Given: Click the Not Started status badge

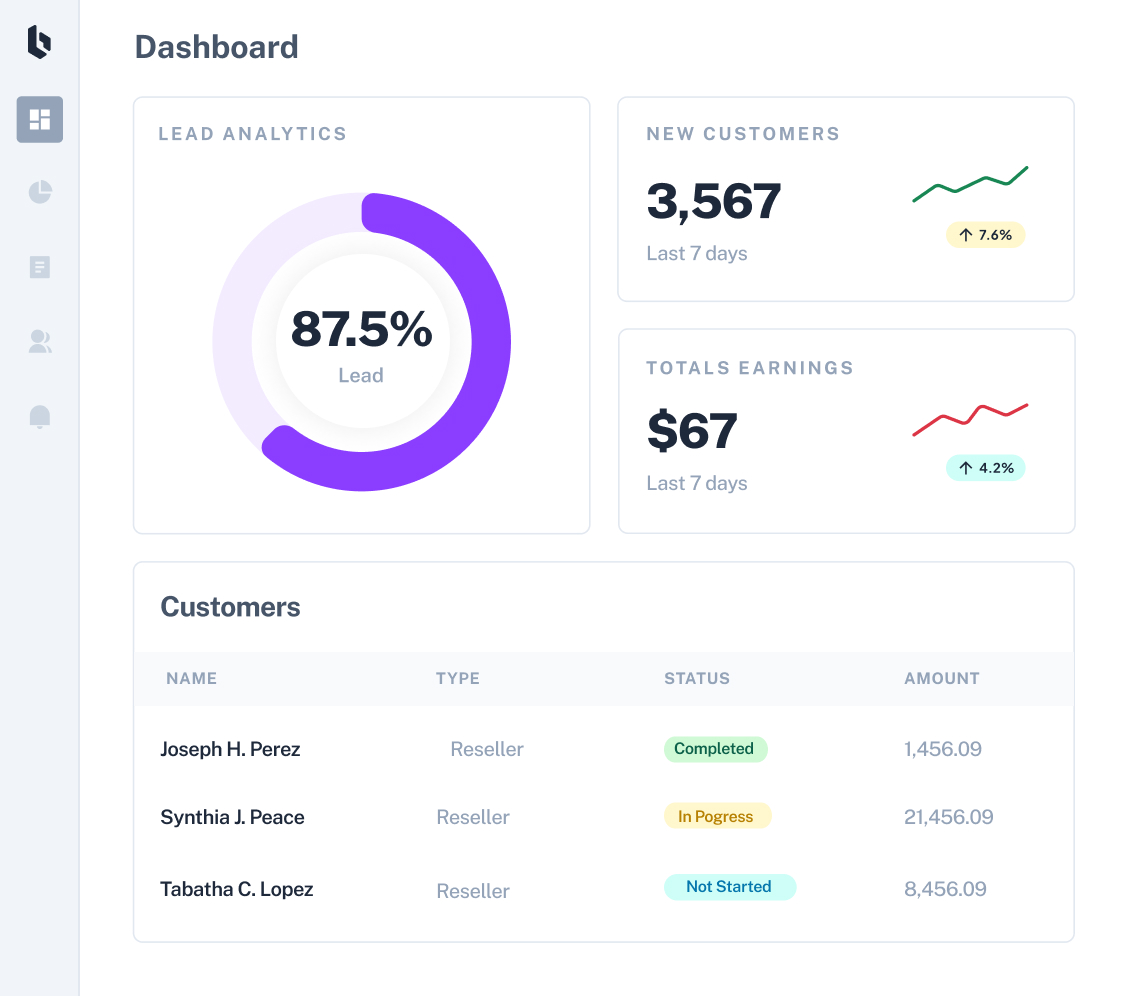Looking at the screenshot, I should pos(729,887).
